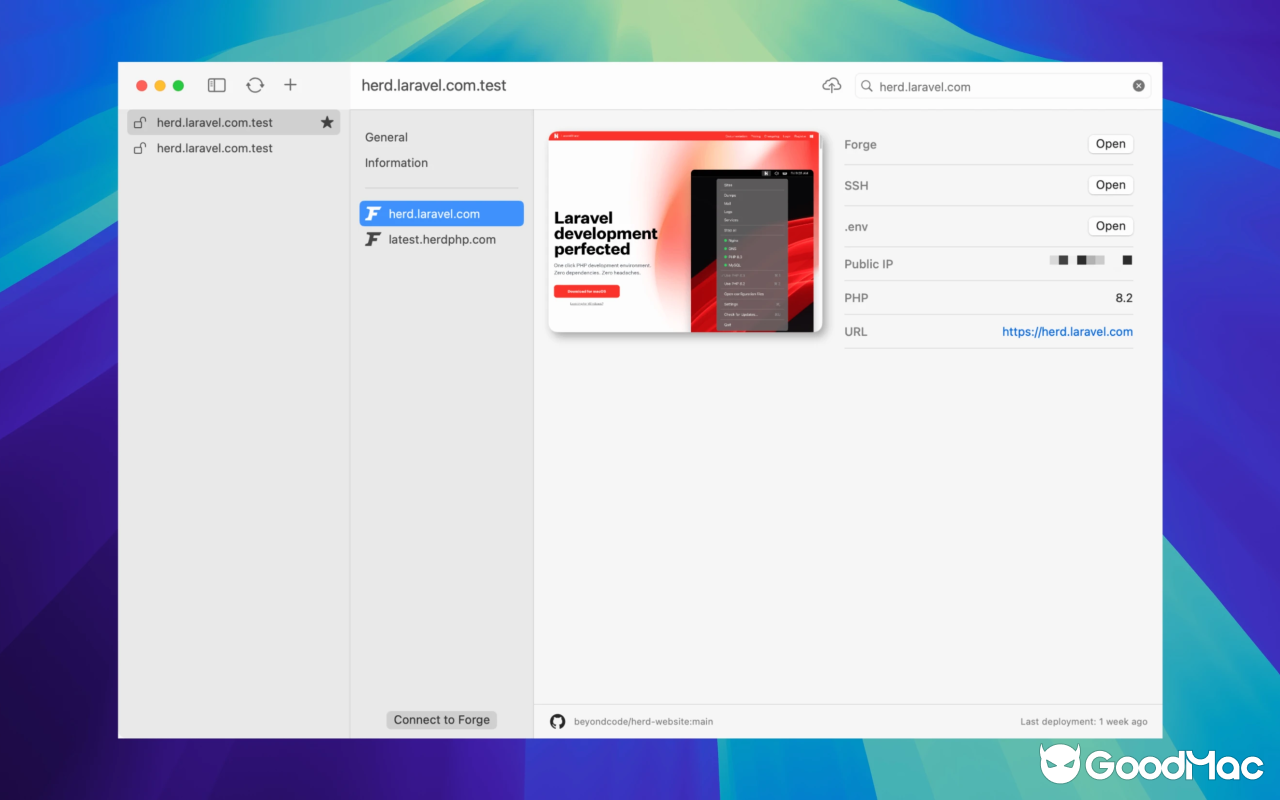
Task: Select latest.herdphp.com Forge site
Action: click(x=441, y=240)
